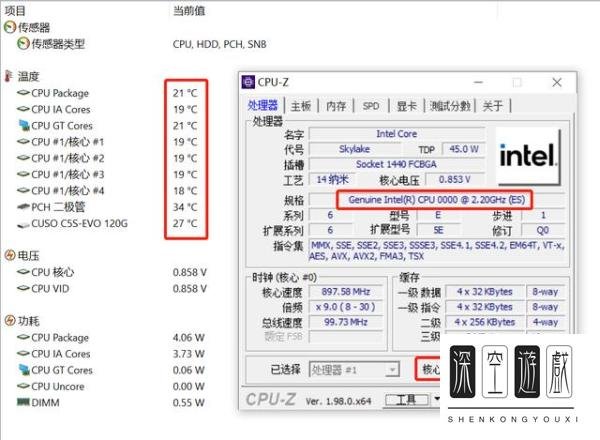Click the chip icon for temperature CPU Package
600x440 pixels.
coord(23,93)
